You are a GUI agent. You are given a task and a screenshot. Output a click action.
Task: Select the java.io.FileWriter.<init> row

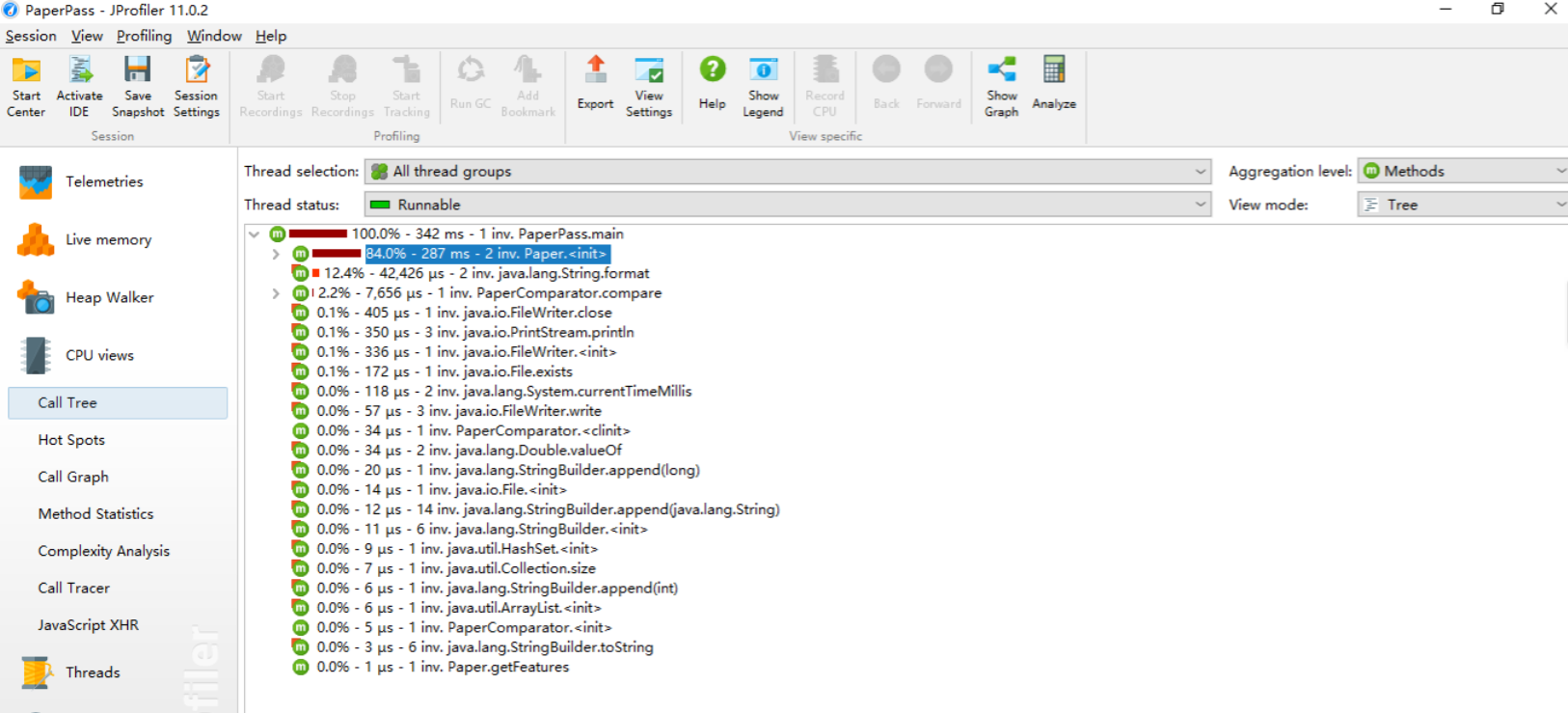click(x=455, y=352)
